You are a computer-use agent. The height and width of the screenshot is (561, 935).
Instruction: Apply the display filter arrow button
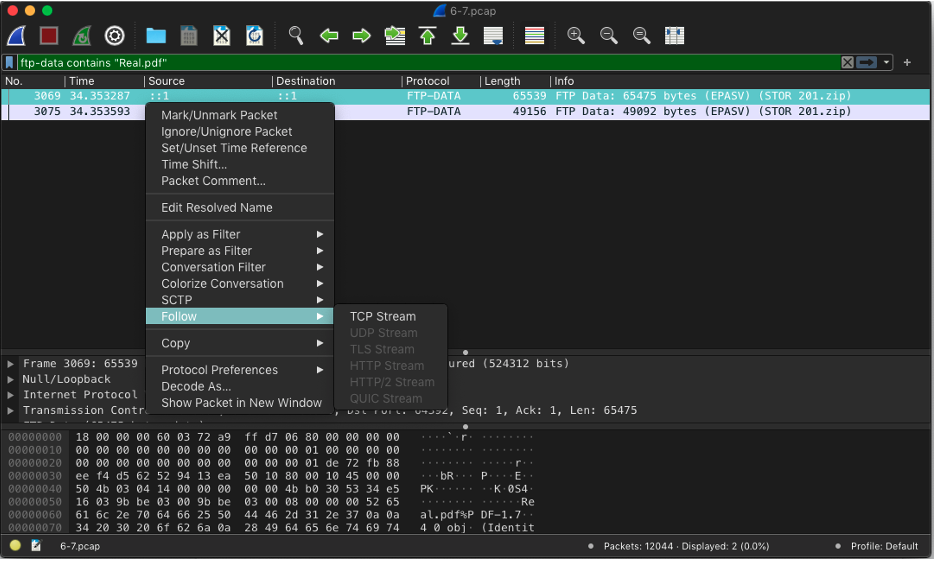click(866, 63)
